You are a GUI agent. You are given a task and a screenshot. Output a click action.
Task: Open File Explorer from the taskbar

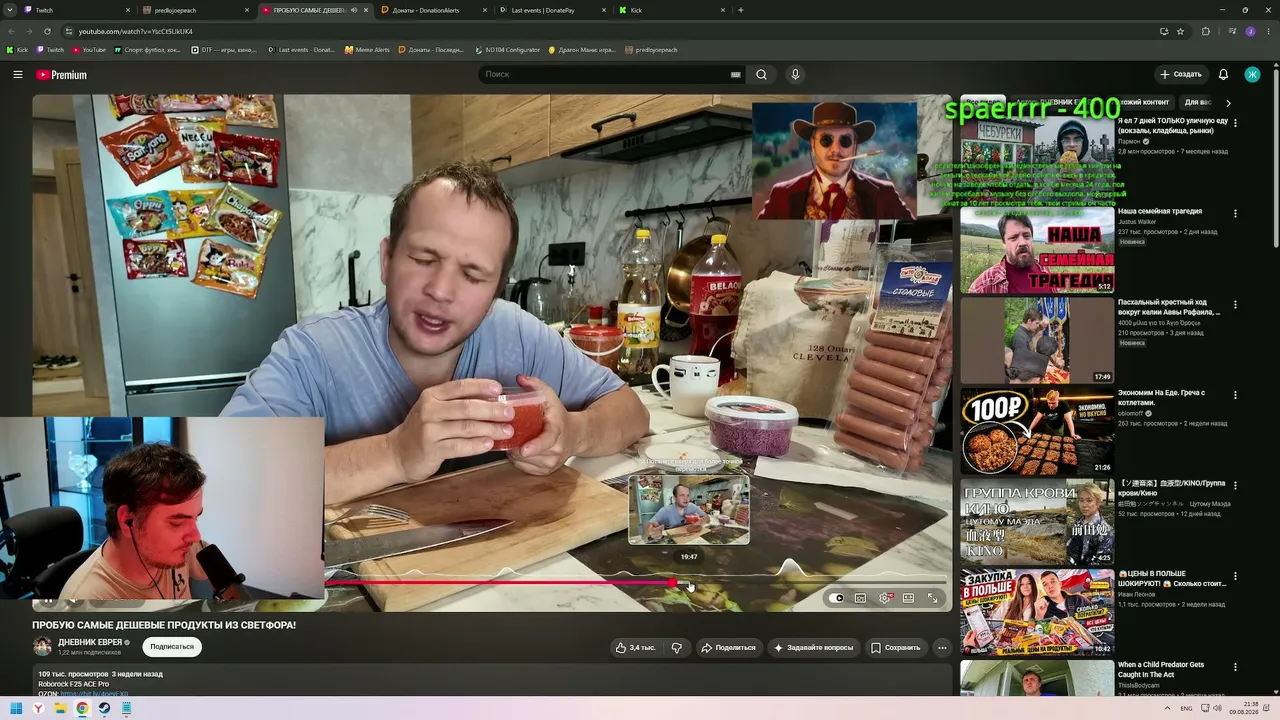point(60,709)
